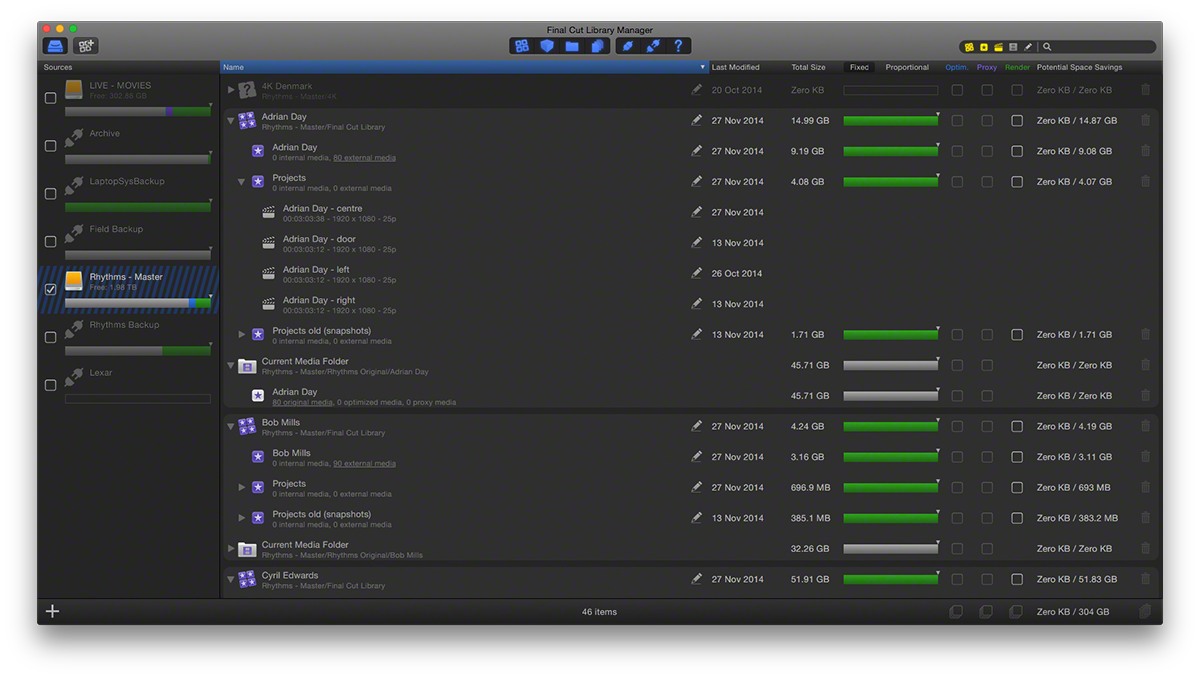This screenshot has height=678, width=1200.
Task: Enable the LaptopSysBackup source checkbox
Action: pos(51,194)
